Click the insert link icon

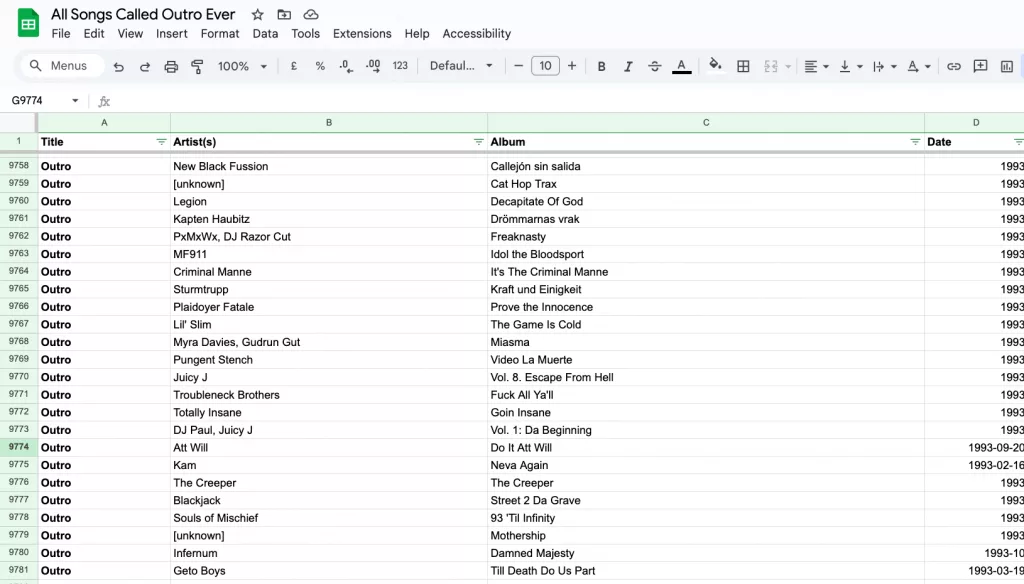point(954,66)
